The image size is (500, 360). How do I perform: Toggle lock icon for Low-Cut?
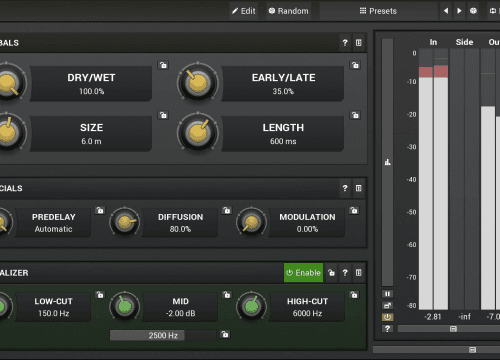[x=100, y=295]
